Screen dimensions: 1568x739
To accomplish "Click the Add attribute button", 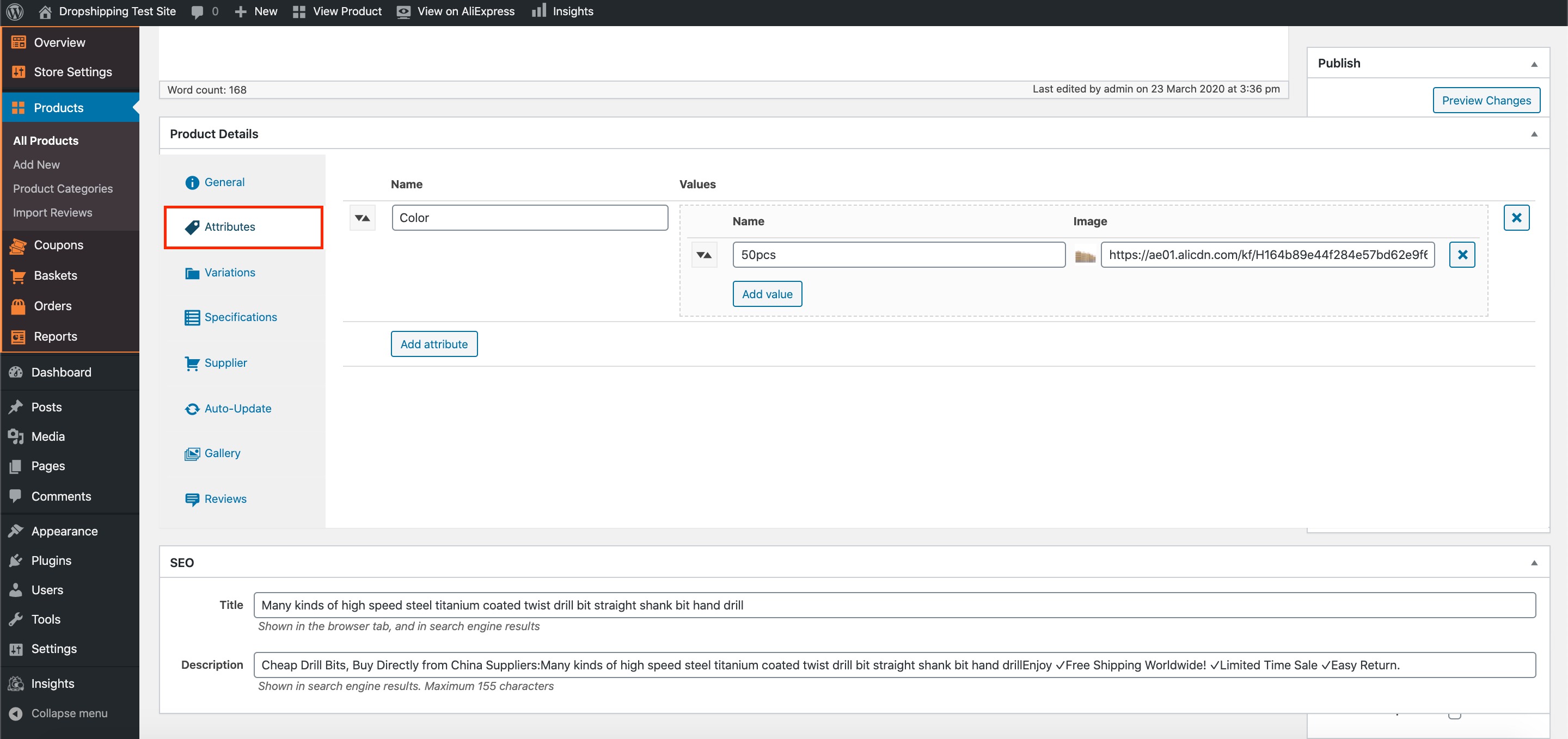I will pyautogui.click(x=433, y=344).
